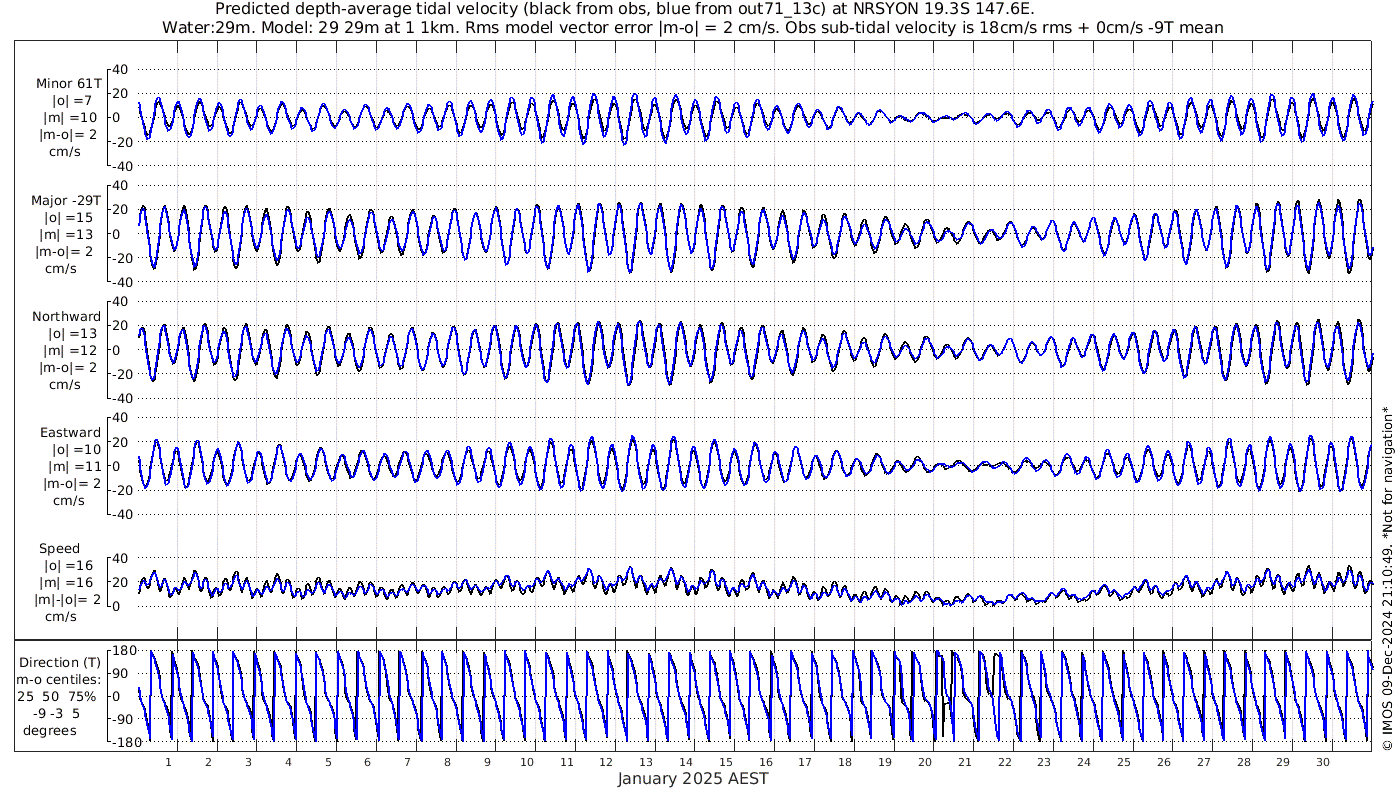
Task: Select day '17' on the date axis
Action: pyautogui.click(x=806, y=762)
